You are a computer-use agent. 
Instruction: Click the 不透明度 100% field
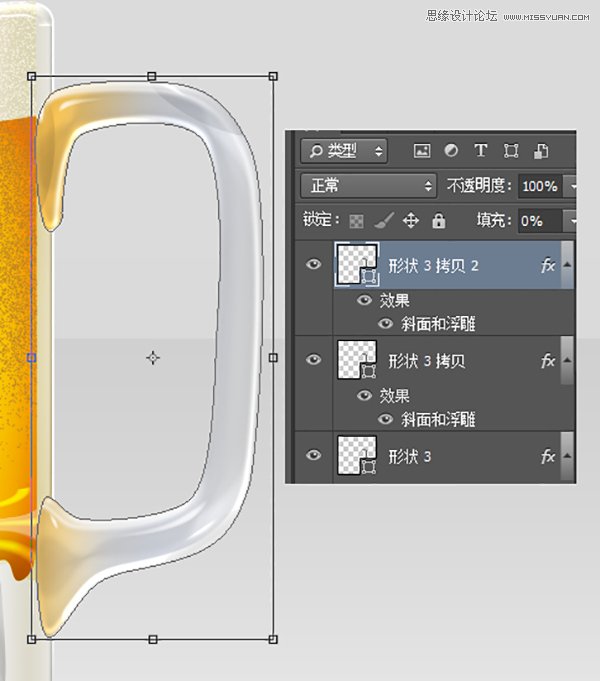[540, 186]
